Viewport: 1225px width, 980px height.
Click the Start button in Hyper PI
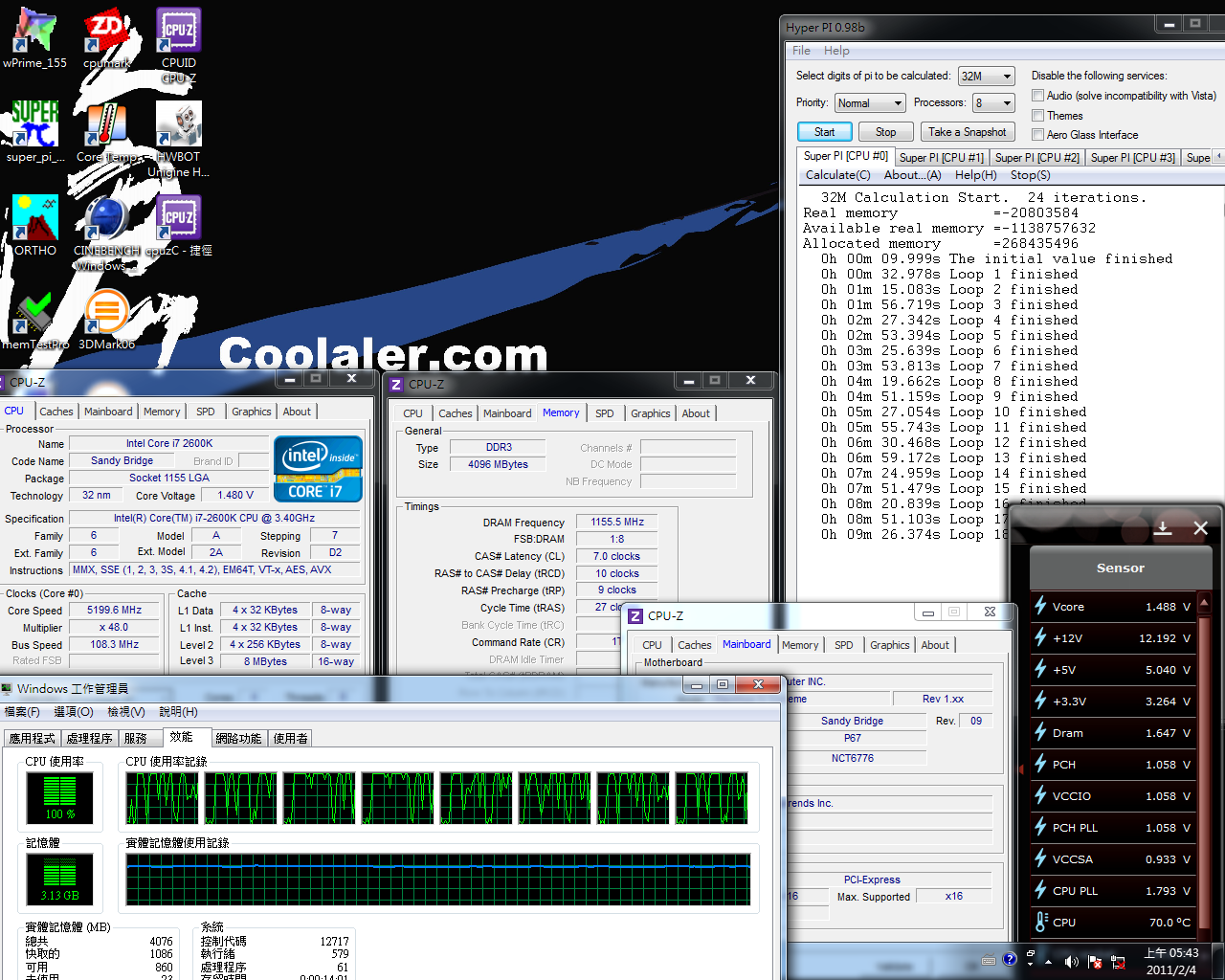coord(824,132)
